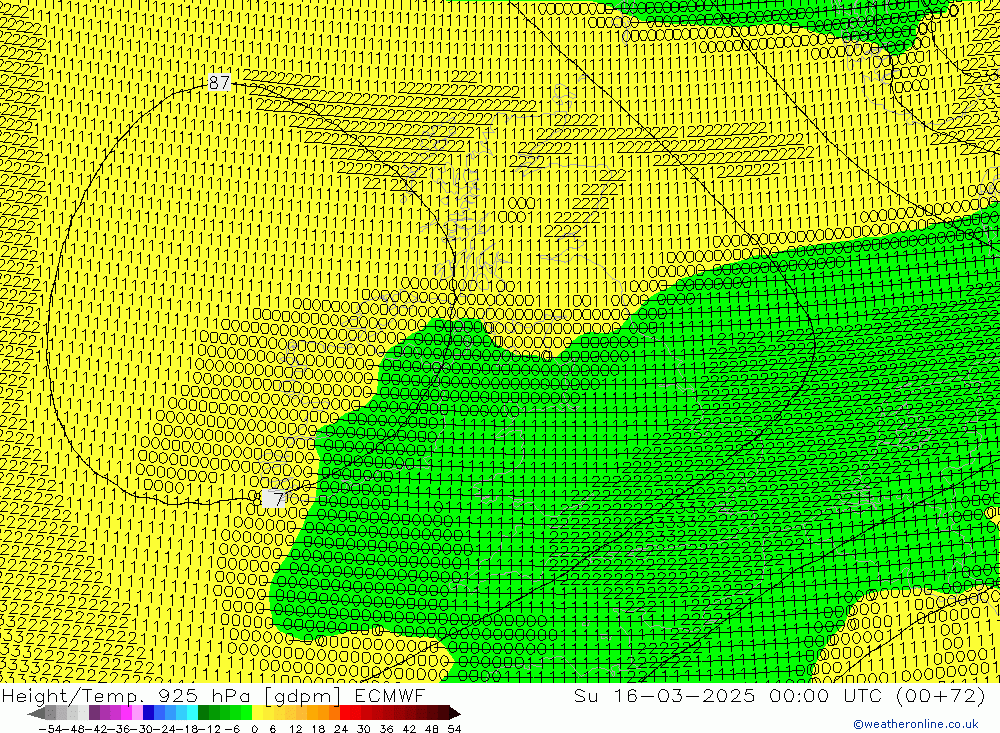
Task: Select the '(00+72)' forecast offset
Action: tap(941, 695)
